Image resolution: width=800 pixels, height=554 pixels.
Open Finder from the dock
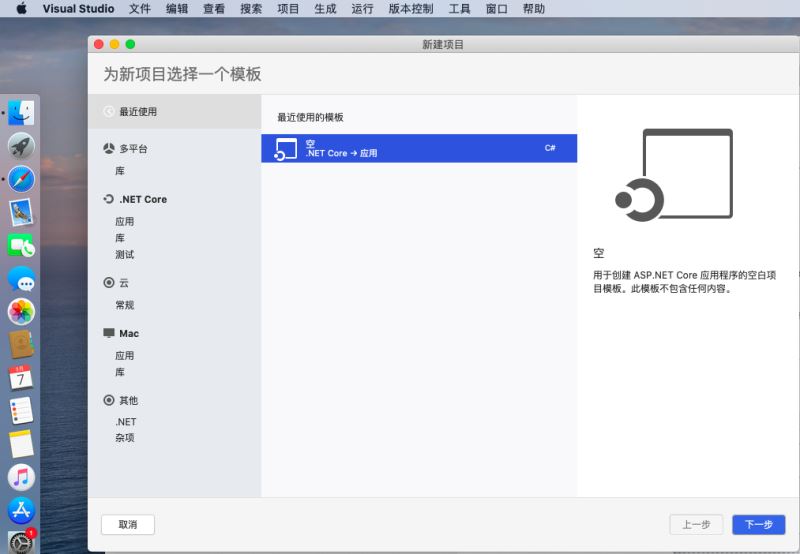(21, 113)
